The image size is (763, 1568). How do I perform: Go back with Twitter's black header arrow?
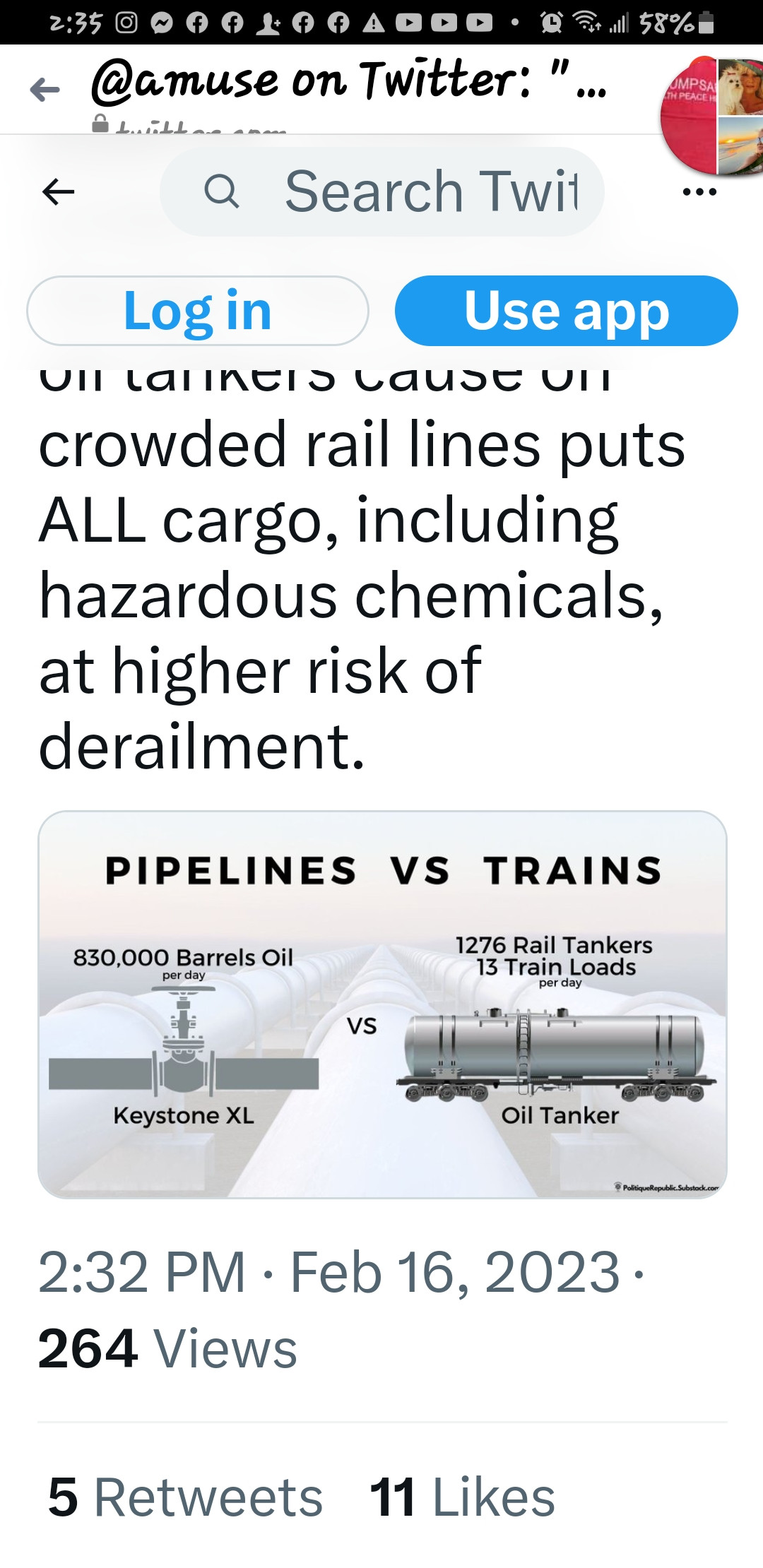(59, 191)
